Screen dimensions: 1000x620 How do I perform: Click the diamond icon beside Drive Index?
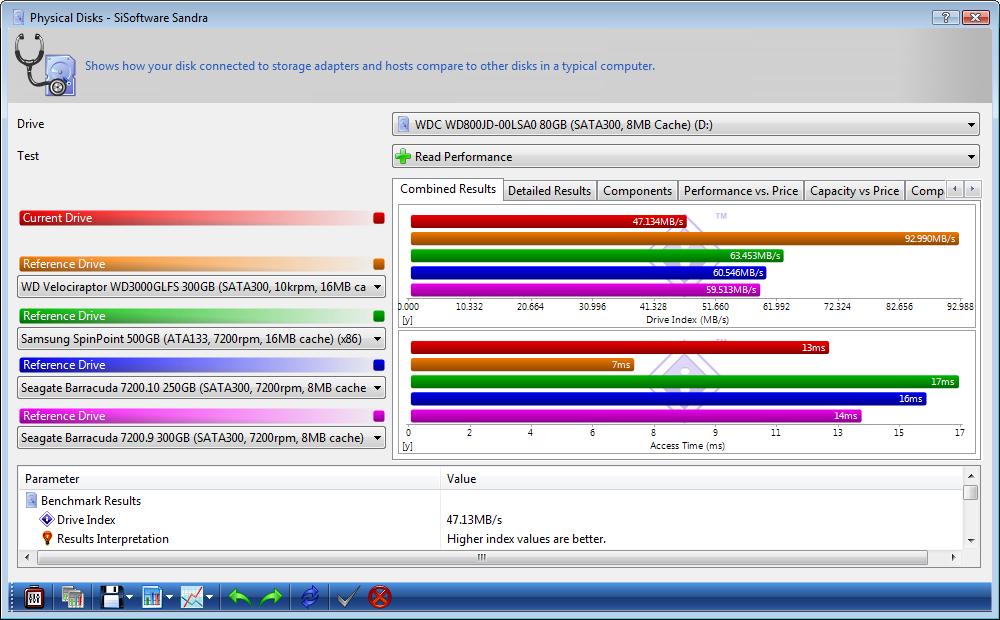pos(47,519)
